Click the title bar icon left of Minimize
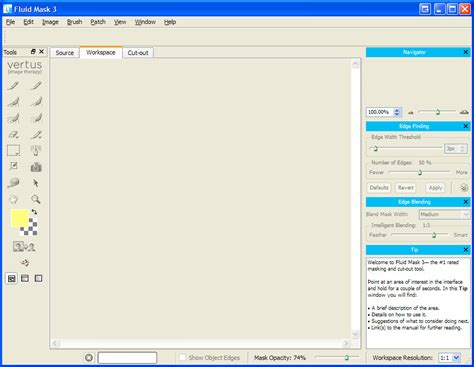The image size is (474, 367). [425, 9]
